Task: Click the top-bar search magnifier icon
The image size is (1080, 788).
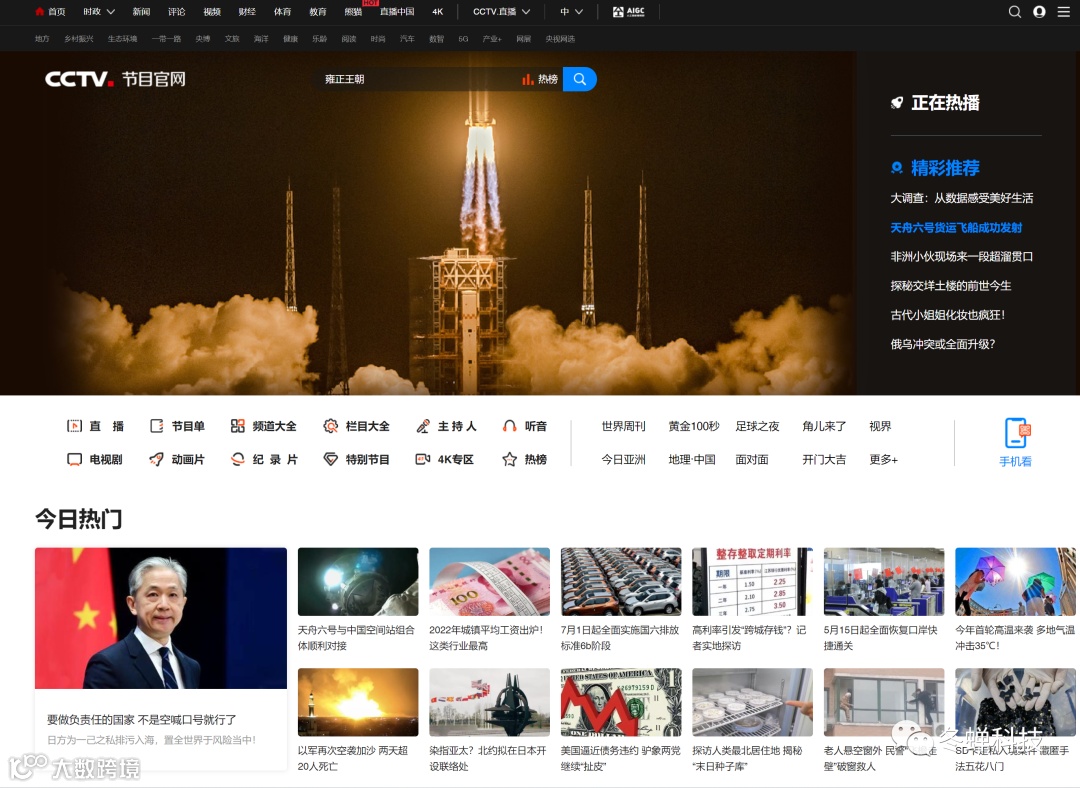Action: 1015,12
